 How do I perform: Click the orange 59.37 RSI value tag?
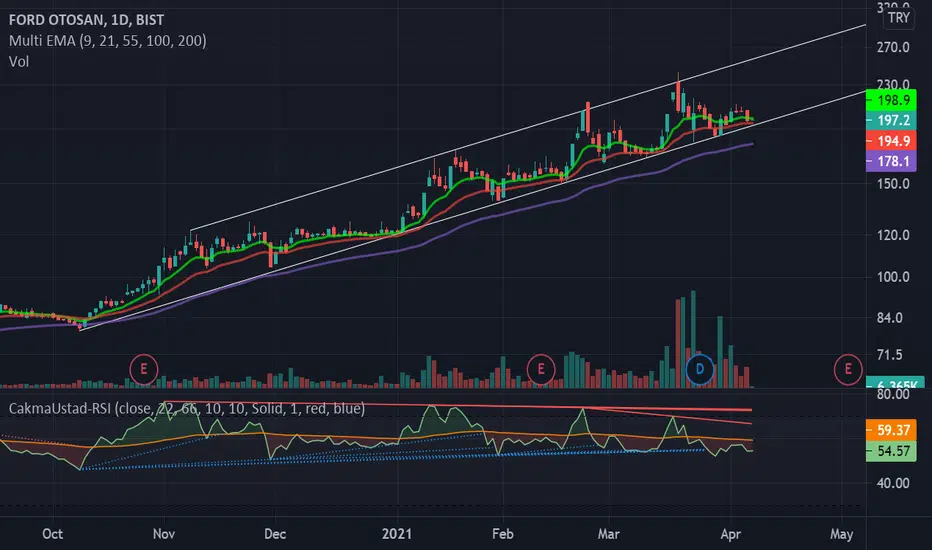[x=891, y=430]
